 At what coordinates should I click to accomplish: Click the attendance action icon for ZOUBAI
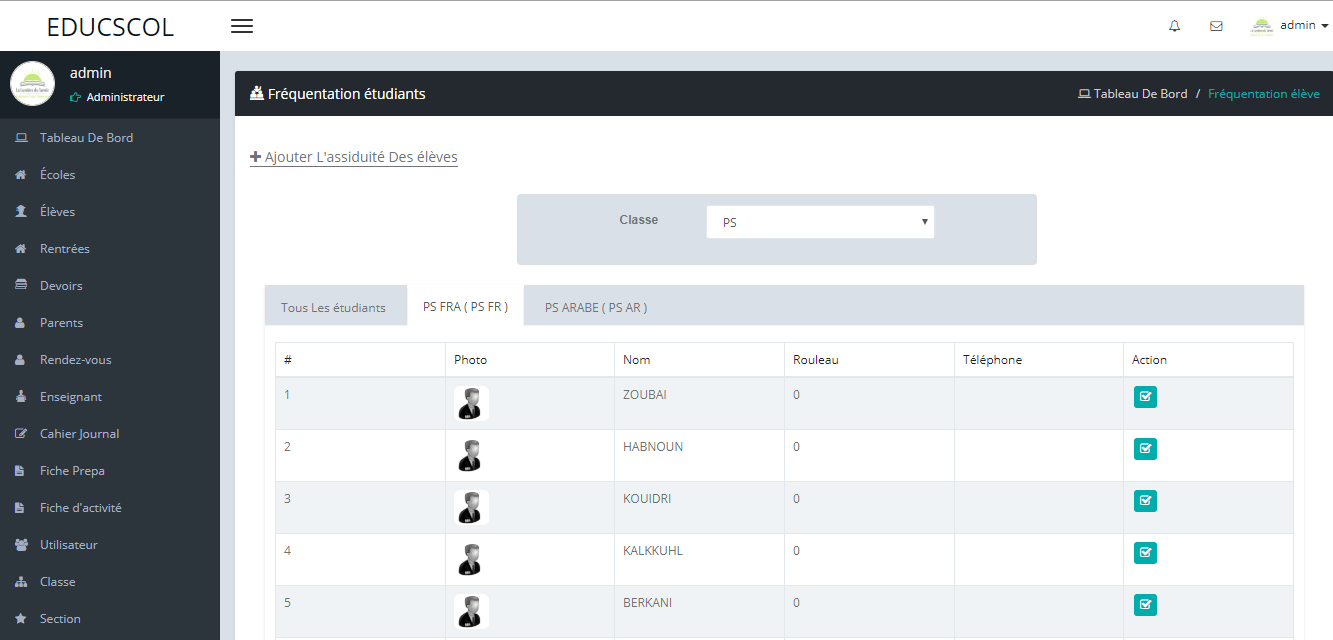[1144, 396]
